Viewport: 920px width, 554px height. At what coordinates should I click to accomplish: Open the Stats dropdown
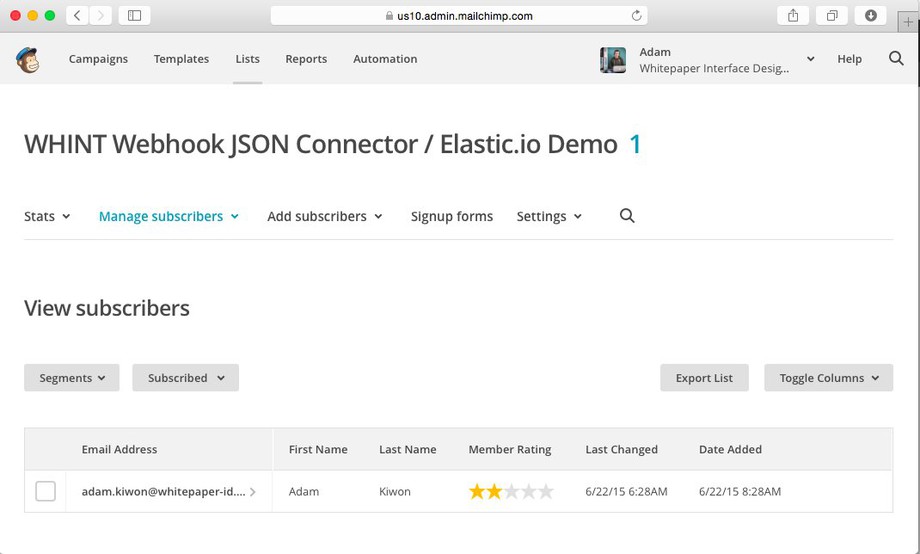(x=47, y=216)
